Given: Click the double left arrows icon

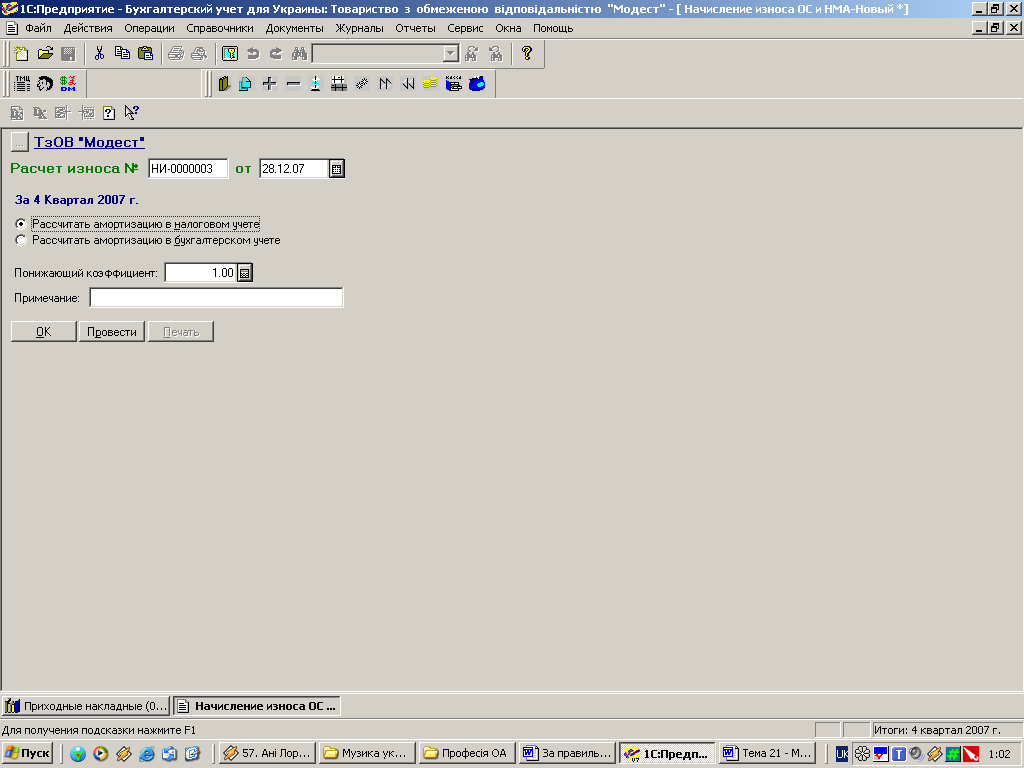Looking at the screenshot, I should pyautogui.click(x=408, y=84).
